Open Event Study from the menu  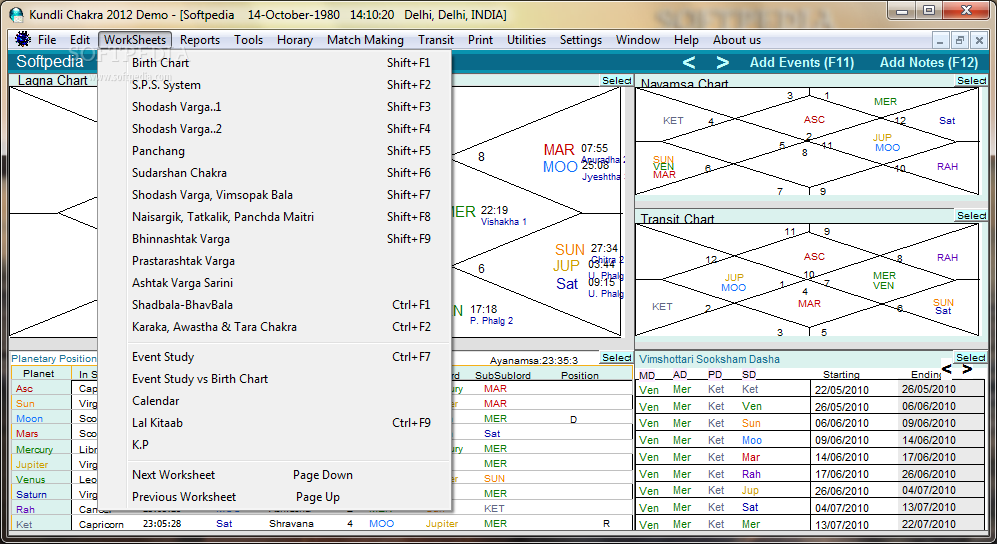[275, 357]
